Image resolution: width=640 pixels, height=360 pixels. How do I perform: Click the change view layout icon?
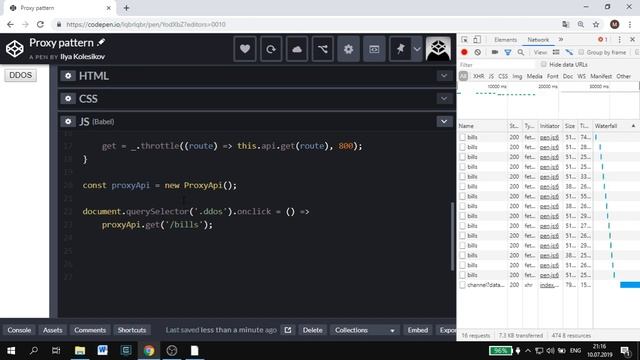point(374,49)
